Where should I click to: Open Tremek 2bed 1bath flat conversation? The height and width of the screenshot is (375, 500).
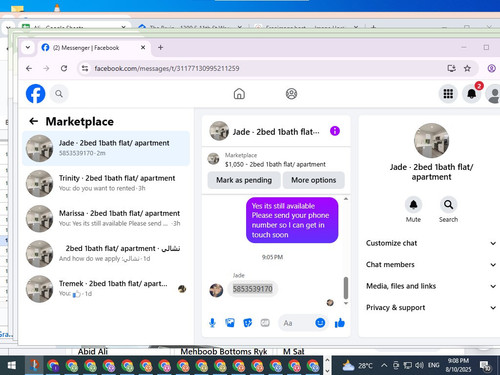coord(106,289)
